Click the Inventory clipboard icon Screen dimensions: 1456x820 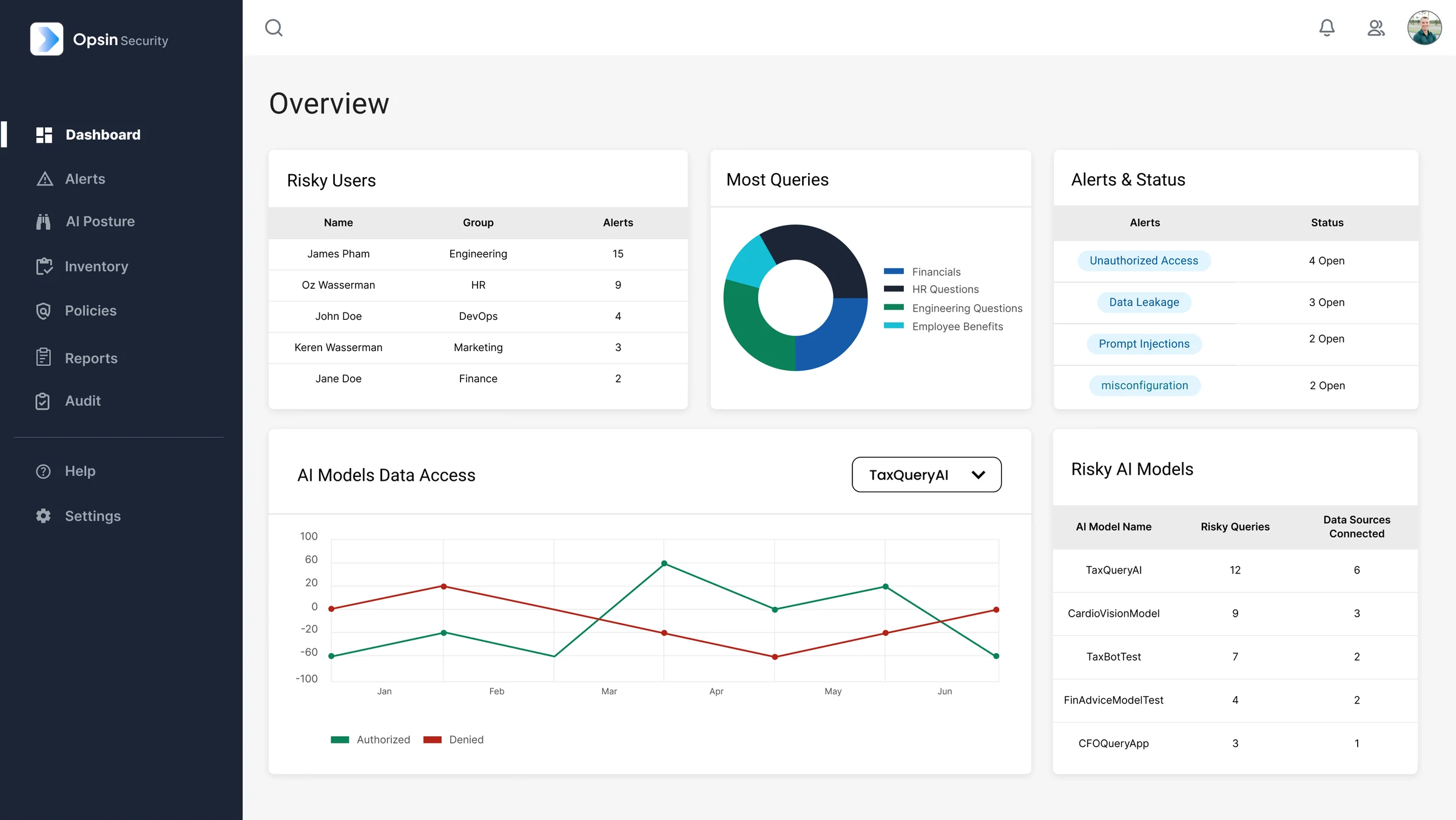tap(44, 266)
